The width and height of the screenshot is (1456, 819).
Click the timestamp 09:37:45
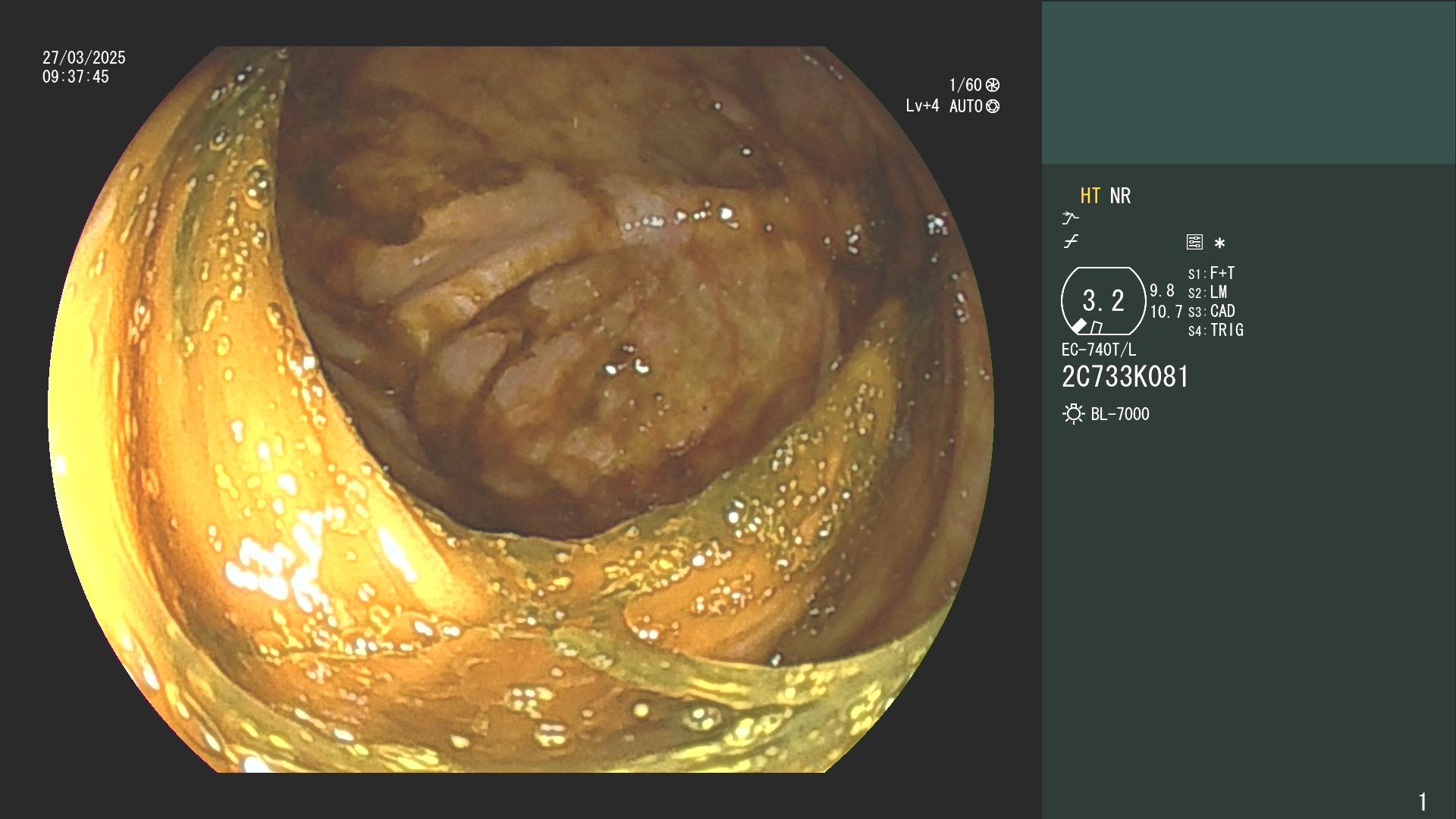76,77
